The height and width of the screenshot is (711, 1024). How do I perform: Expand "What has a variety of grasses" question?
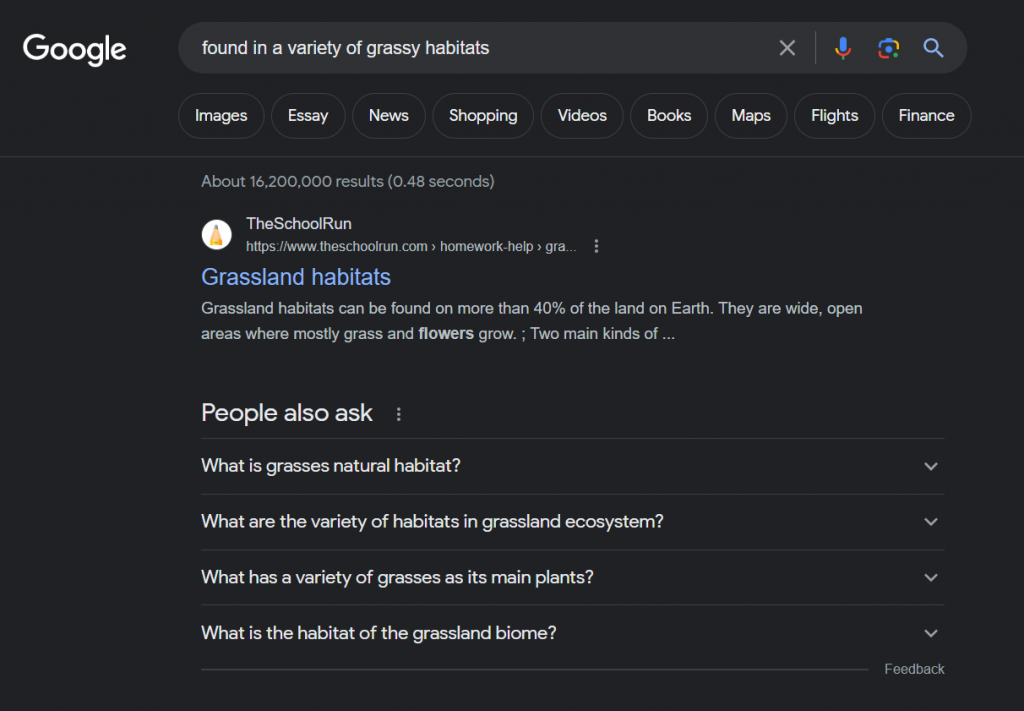pos(573,577)
